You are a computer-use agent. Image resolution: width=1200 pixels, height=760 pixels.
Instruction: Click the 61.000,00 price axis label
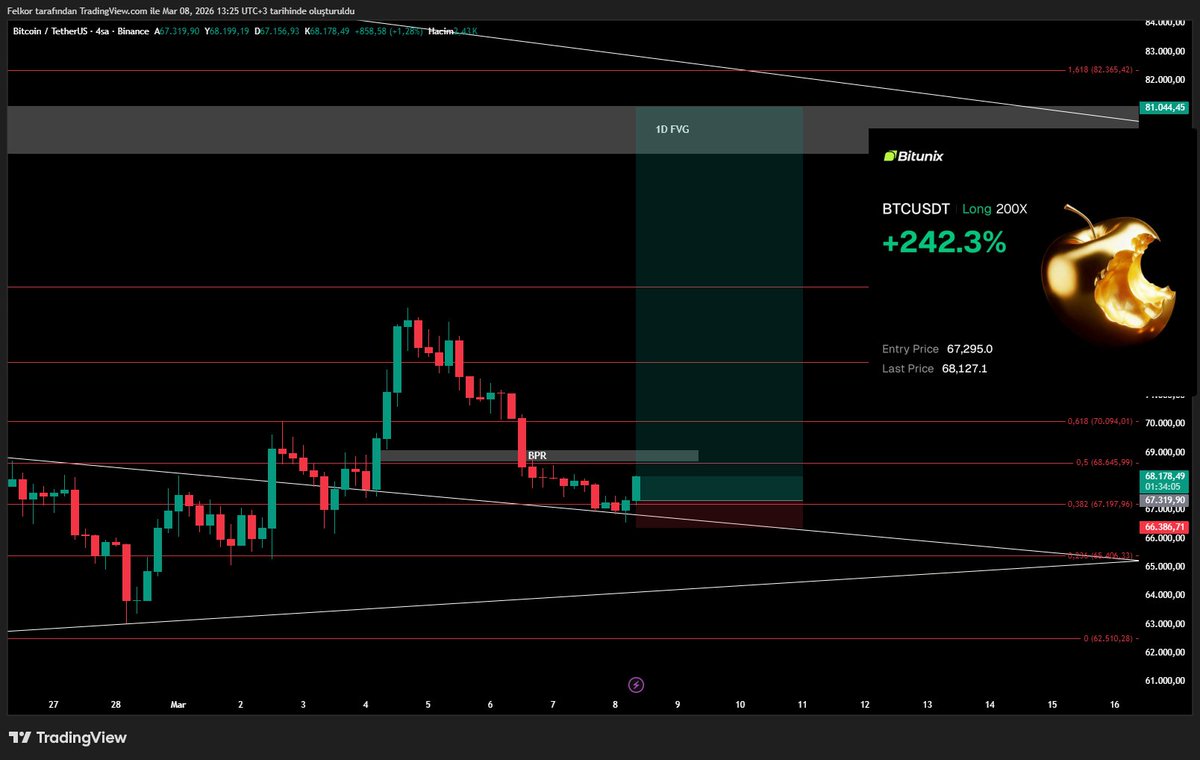tap(1165, 681)
